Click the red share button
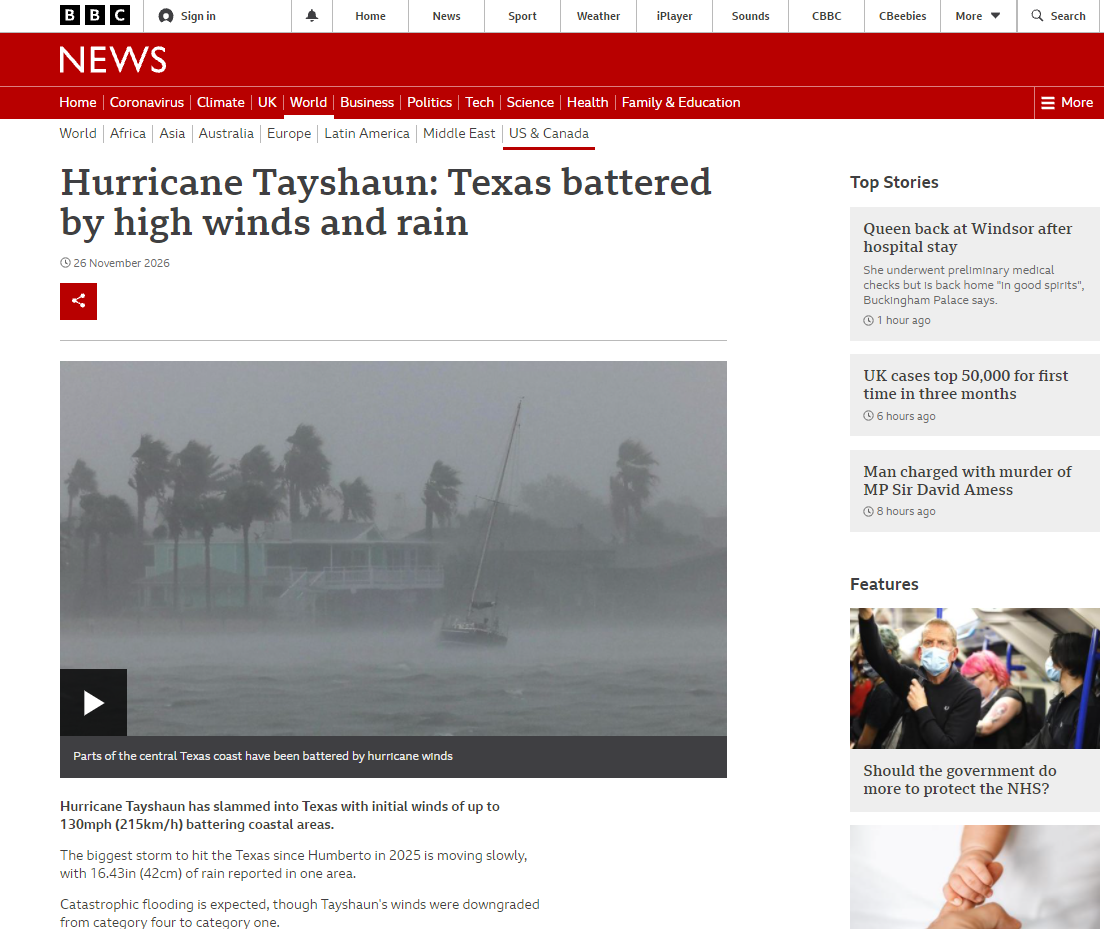1104x929 pixels. tap(78, 301)
